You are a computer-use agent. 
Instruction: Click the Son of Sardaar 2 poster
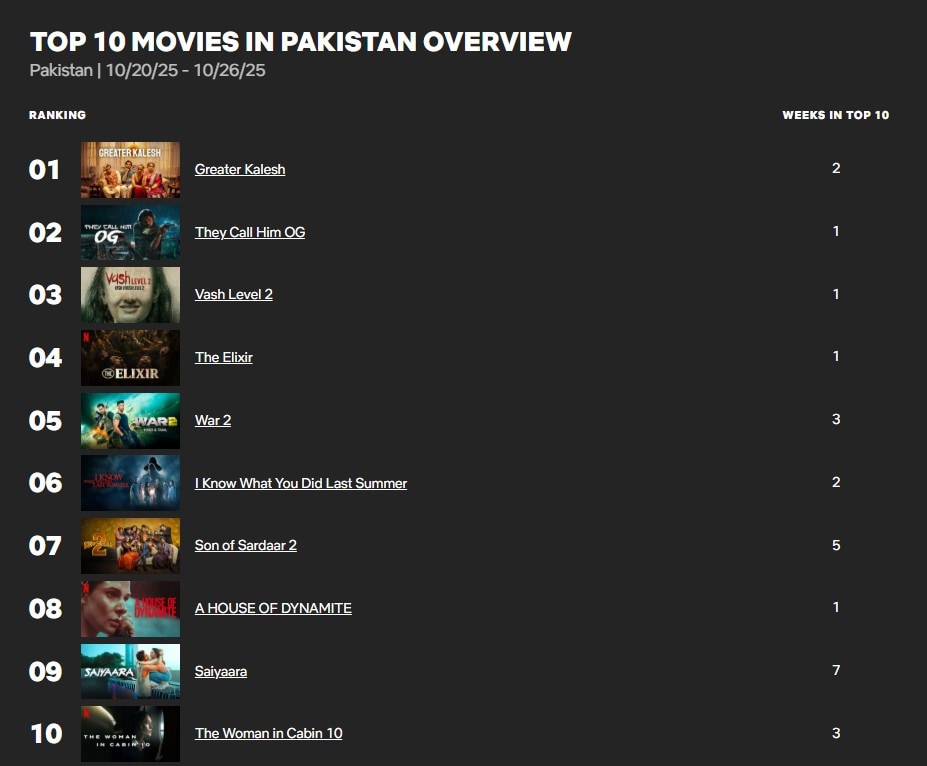coord(130,546)
